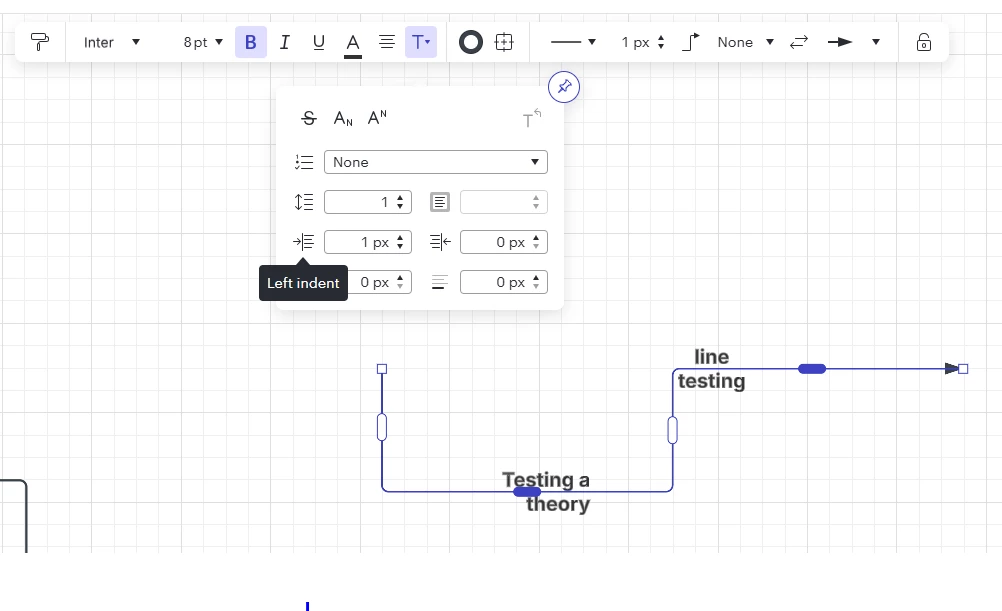Open the line color circle swatch

tap(471, 42)
